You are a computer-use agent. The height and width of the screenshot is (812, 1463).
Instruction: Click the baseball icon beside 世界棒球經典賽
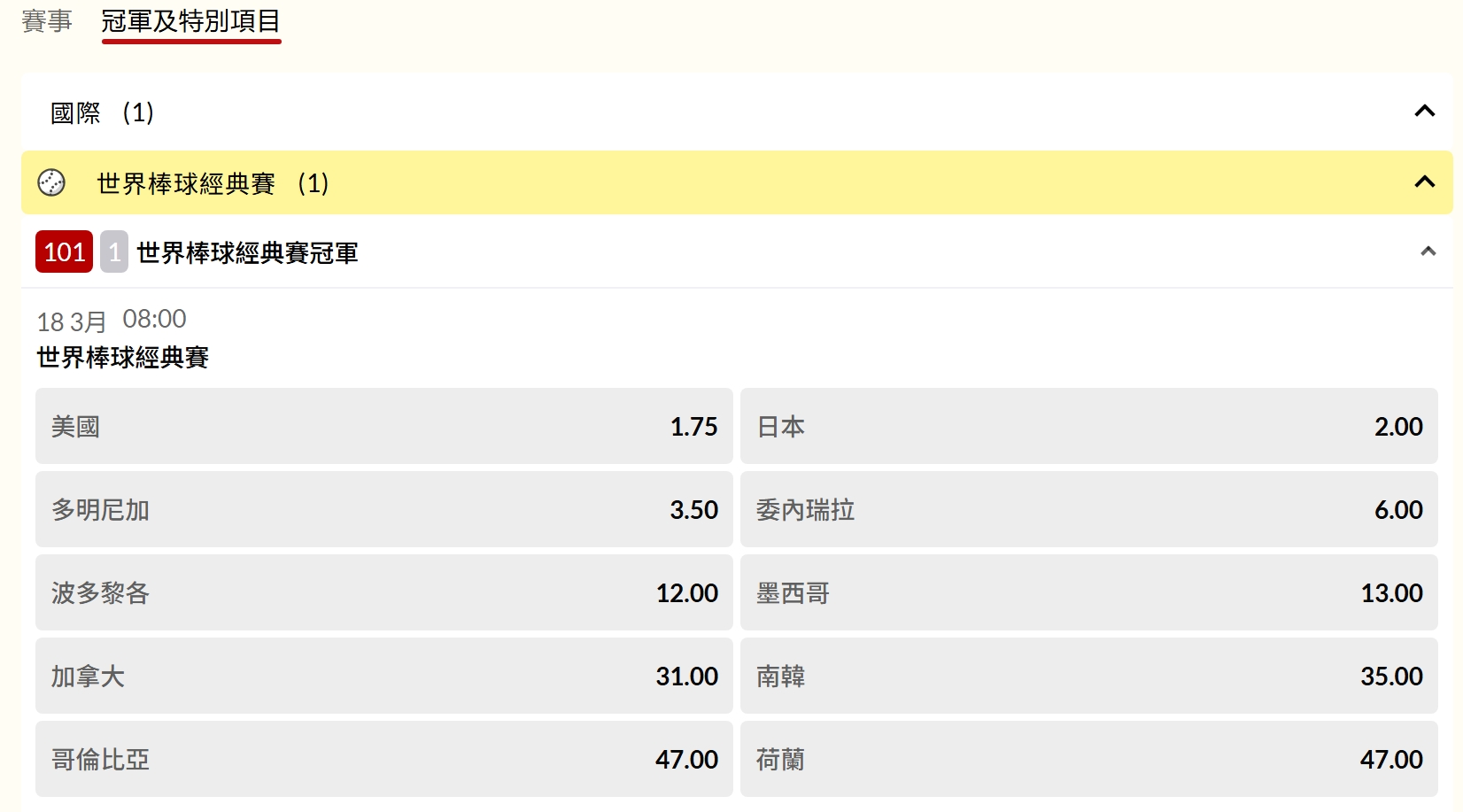(51, 183)
